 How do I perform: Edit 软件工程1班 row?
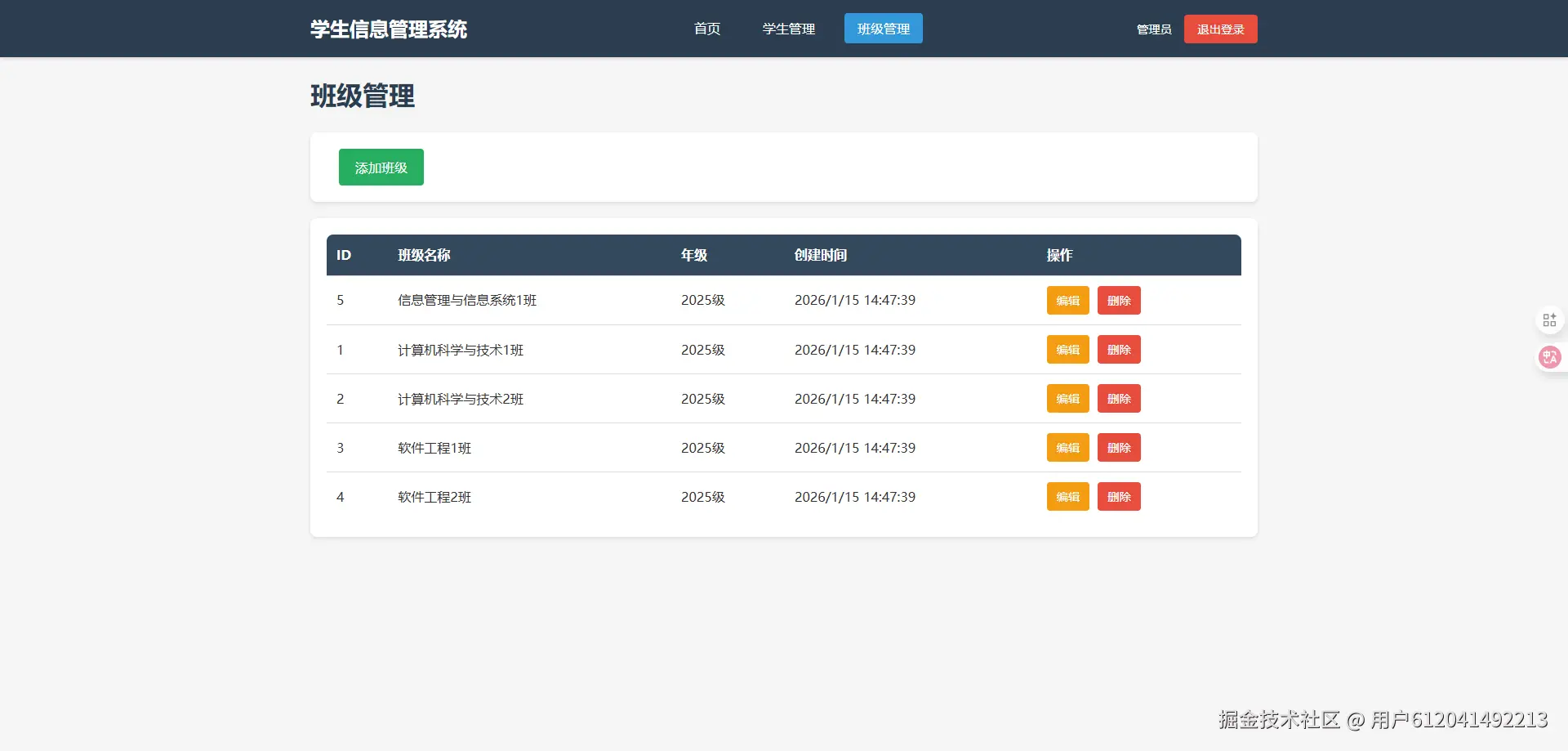click(x=1068, y=448)
